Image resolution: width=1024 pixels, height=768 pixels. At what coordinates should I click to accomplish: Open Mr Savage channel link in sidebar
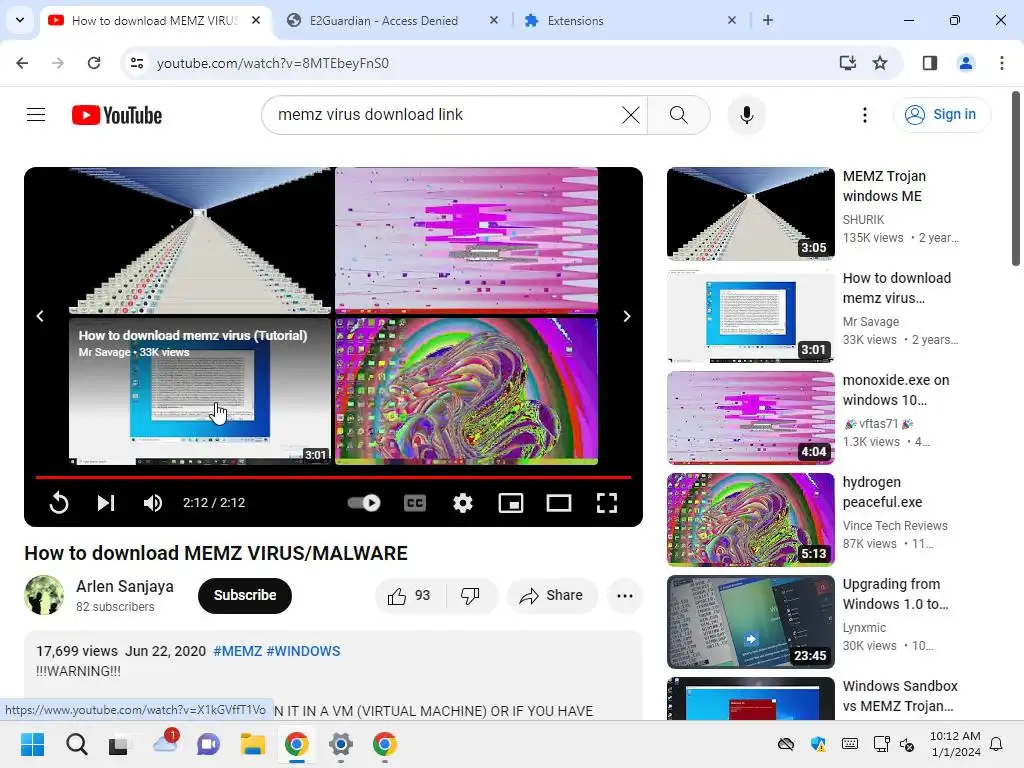tap(871, 322)
